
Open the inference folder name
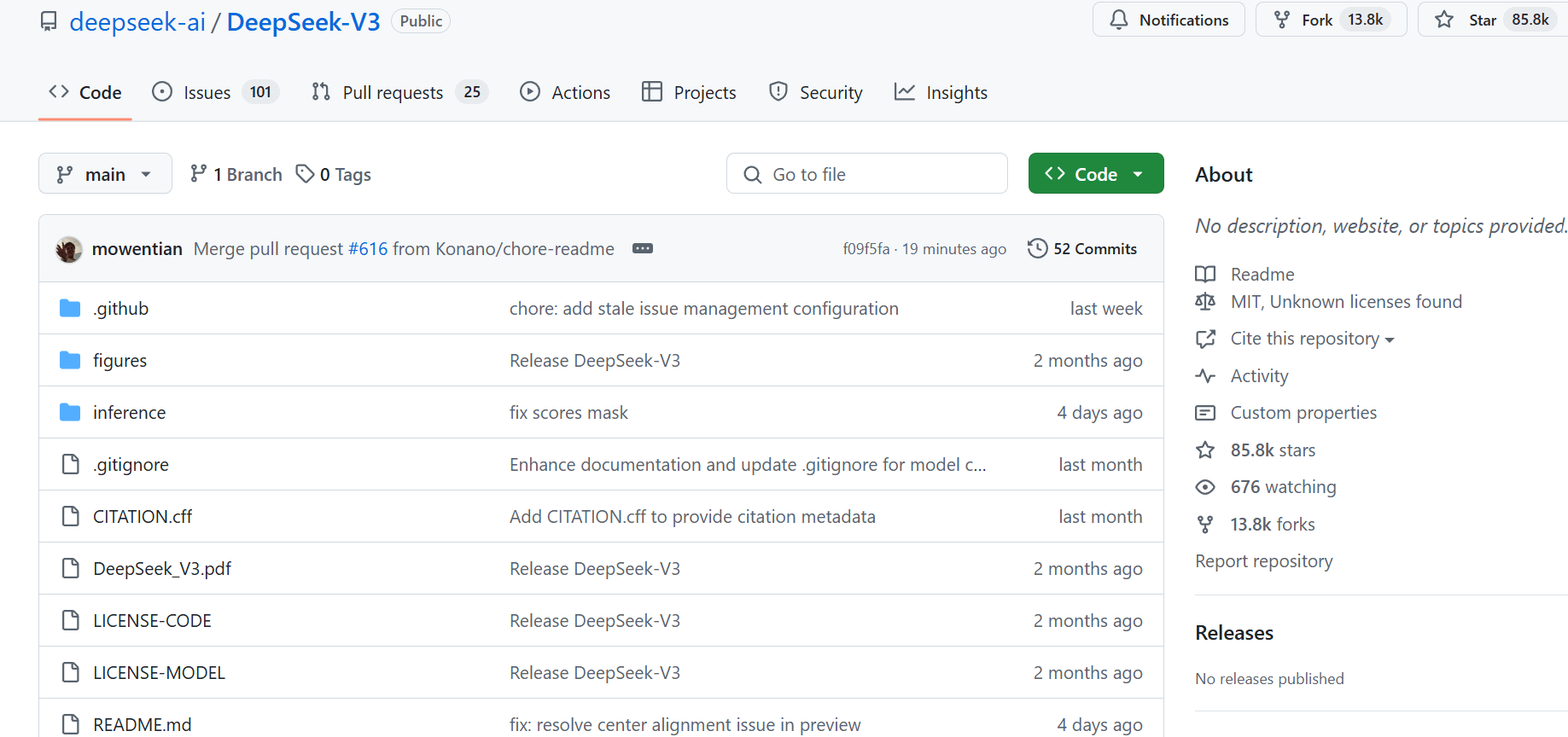coord(130,412)
